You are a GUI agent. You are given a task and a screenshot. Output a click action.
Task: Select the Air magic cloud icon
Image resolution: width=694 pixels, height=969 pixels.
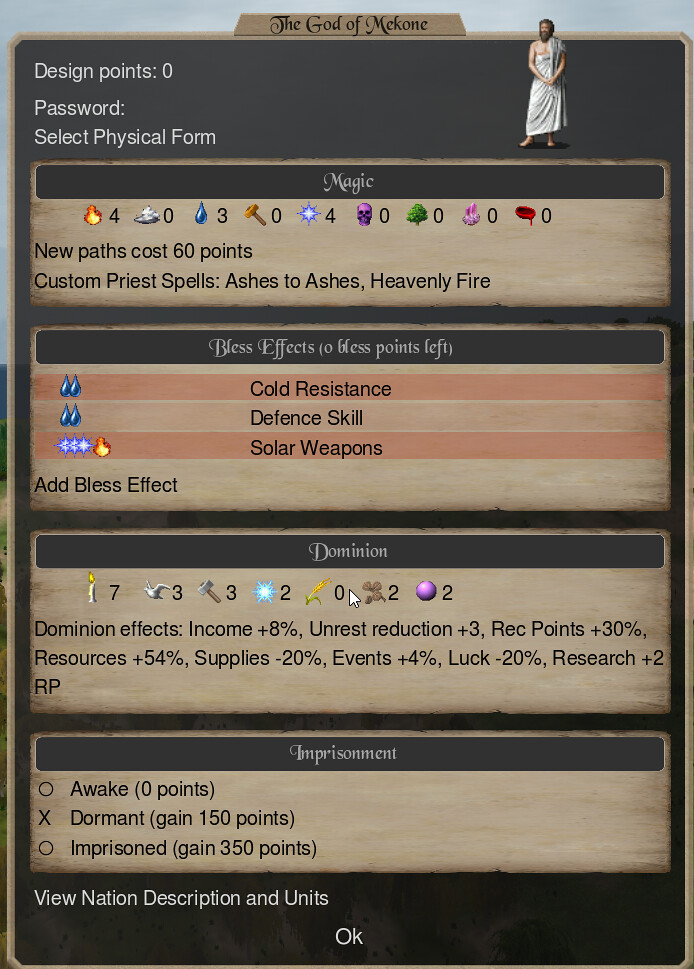(146, 215)
